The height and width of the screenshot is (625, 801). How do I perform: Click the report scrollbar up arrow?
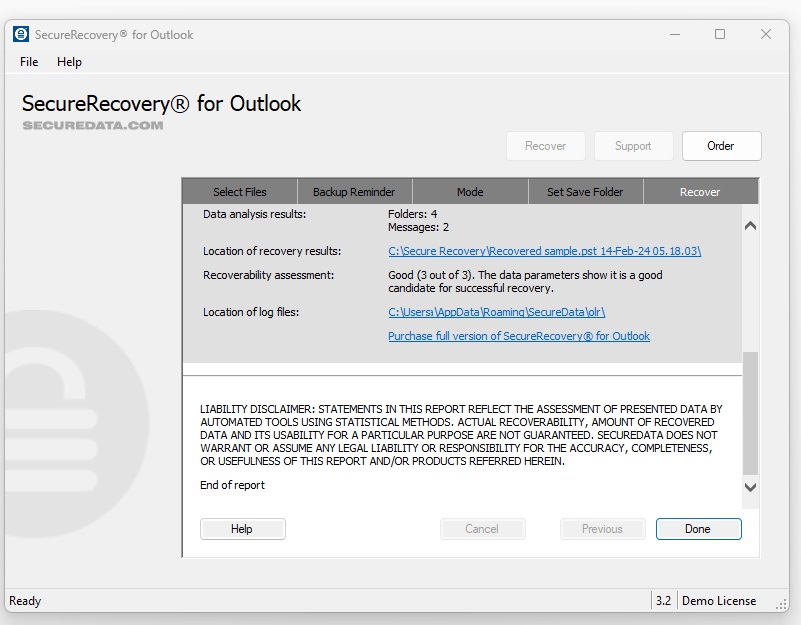750,226
